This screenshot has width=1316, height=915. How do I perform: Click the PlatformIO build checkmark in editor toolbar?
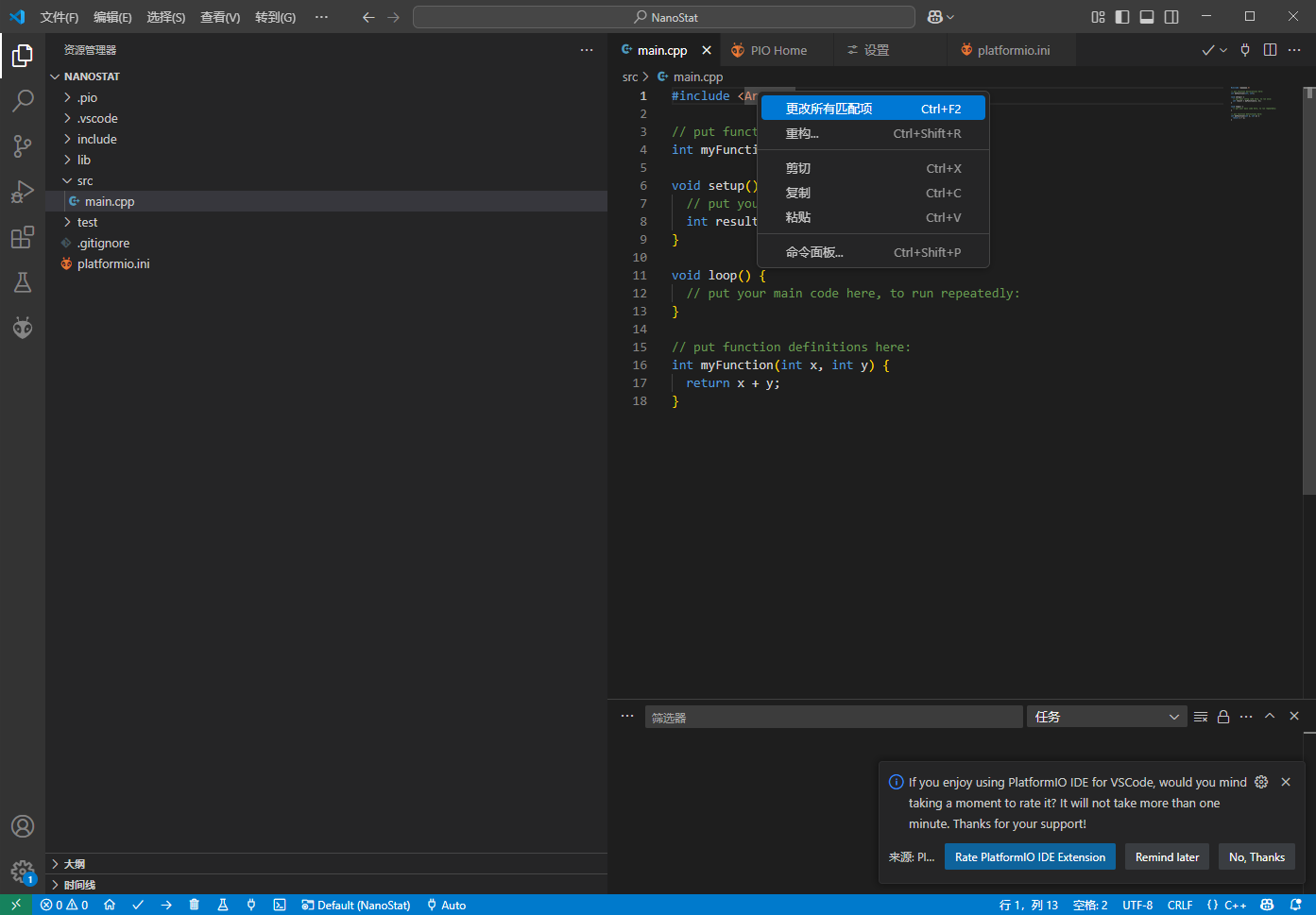click(x=1207, y=50)
